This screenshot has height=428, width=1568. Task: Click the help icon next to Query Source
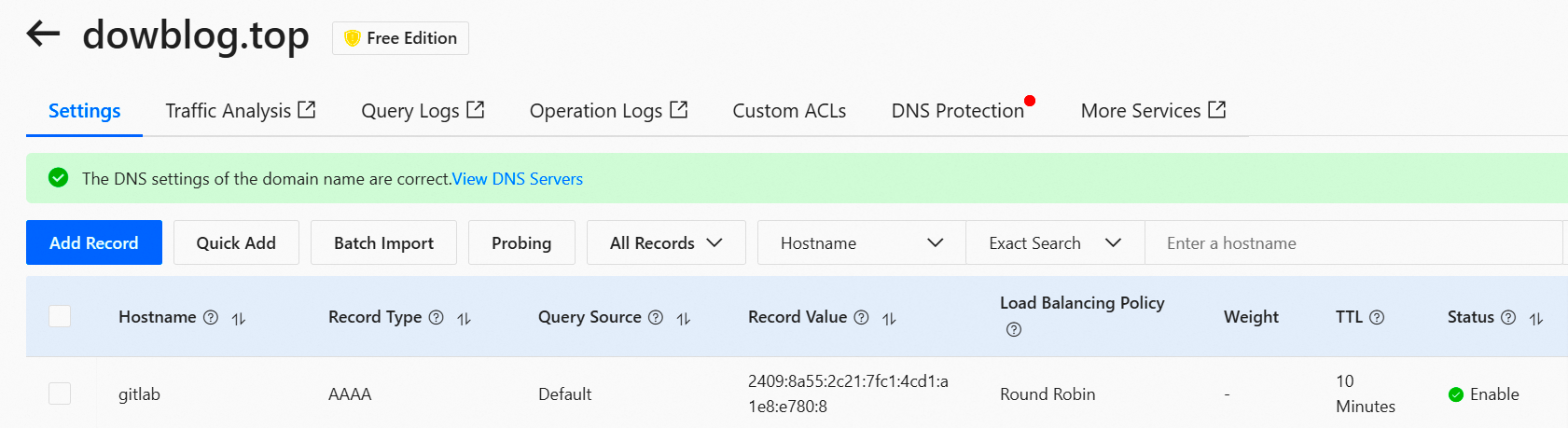point(656,318)
